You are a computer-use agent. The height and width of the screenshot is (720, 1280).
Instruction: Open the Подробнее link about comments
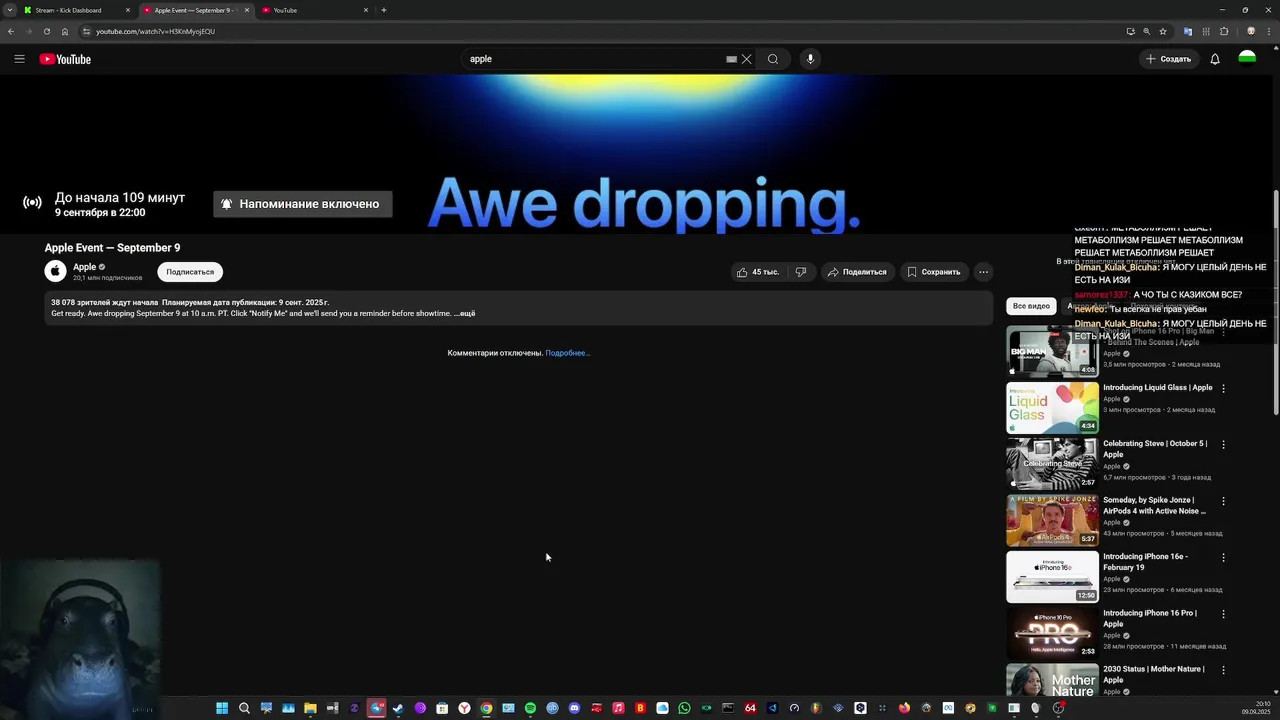pos(567,353)
